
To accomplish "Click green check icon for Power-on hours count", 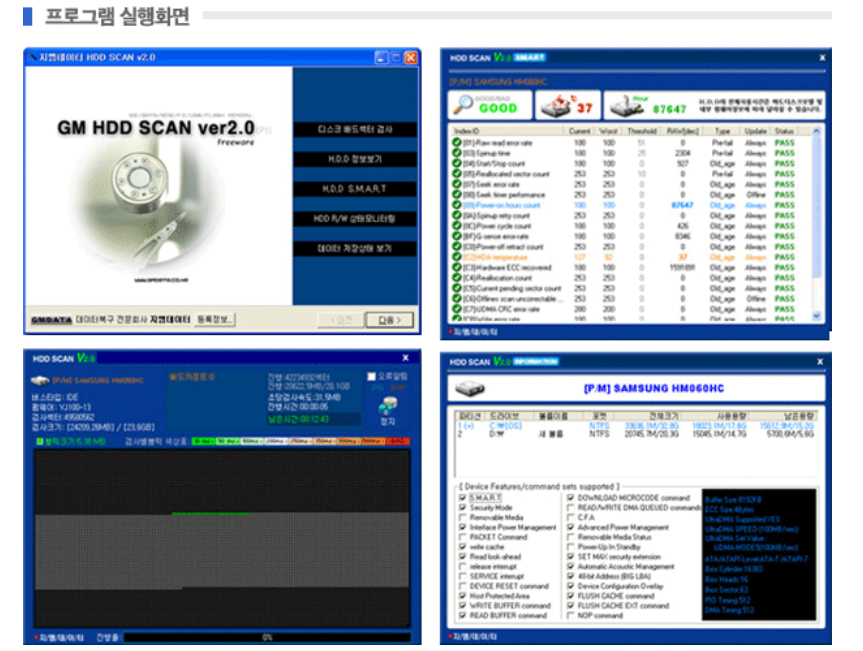I will 457,205.
